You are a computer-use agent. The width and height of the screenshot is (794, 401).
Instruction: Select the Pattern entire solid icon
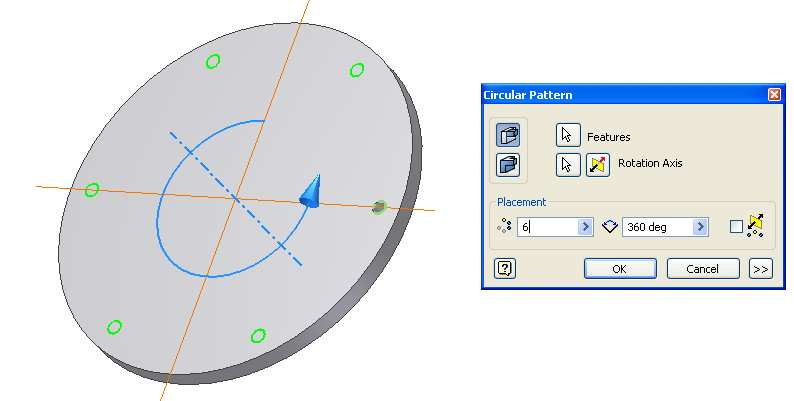[x=508, y=165]
